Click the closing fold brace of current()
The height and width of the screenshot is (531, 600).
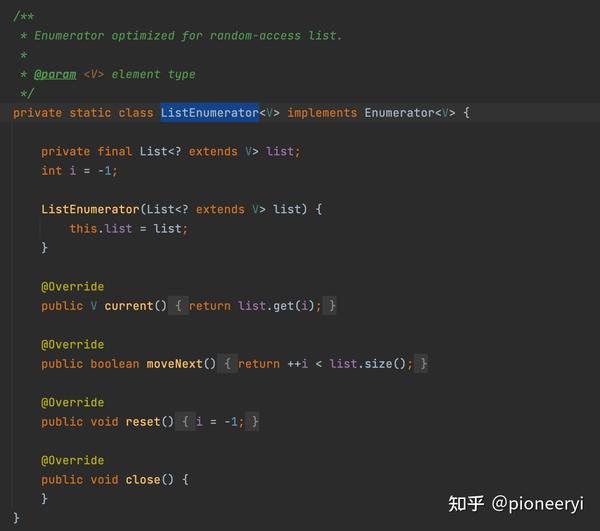pos(332,306)
